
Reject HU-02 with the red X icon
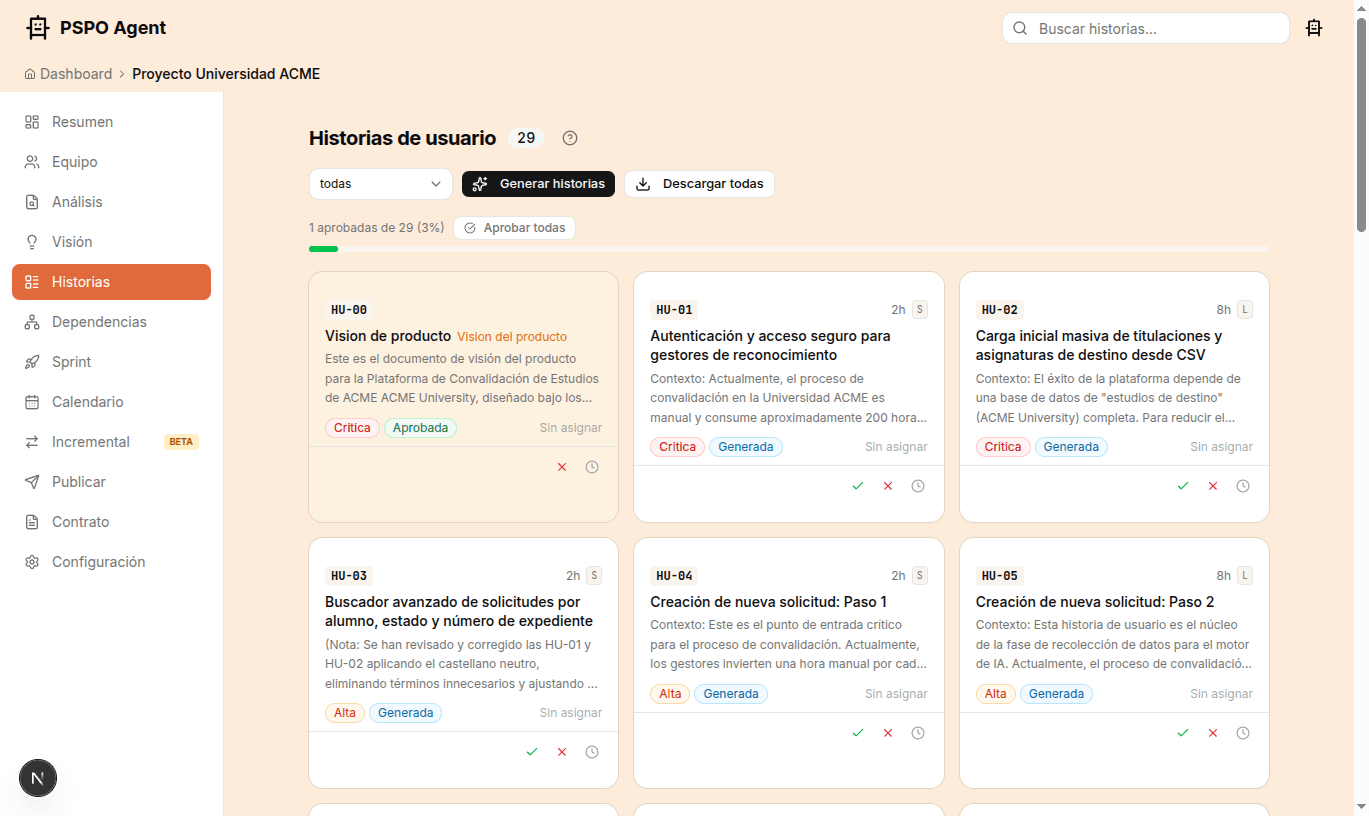(1213, 485)
